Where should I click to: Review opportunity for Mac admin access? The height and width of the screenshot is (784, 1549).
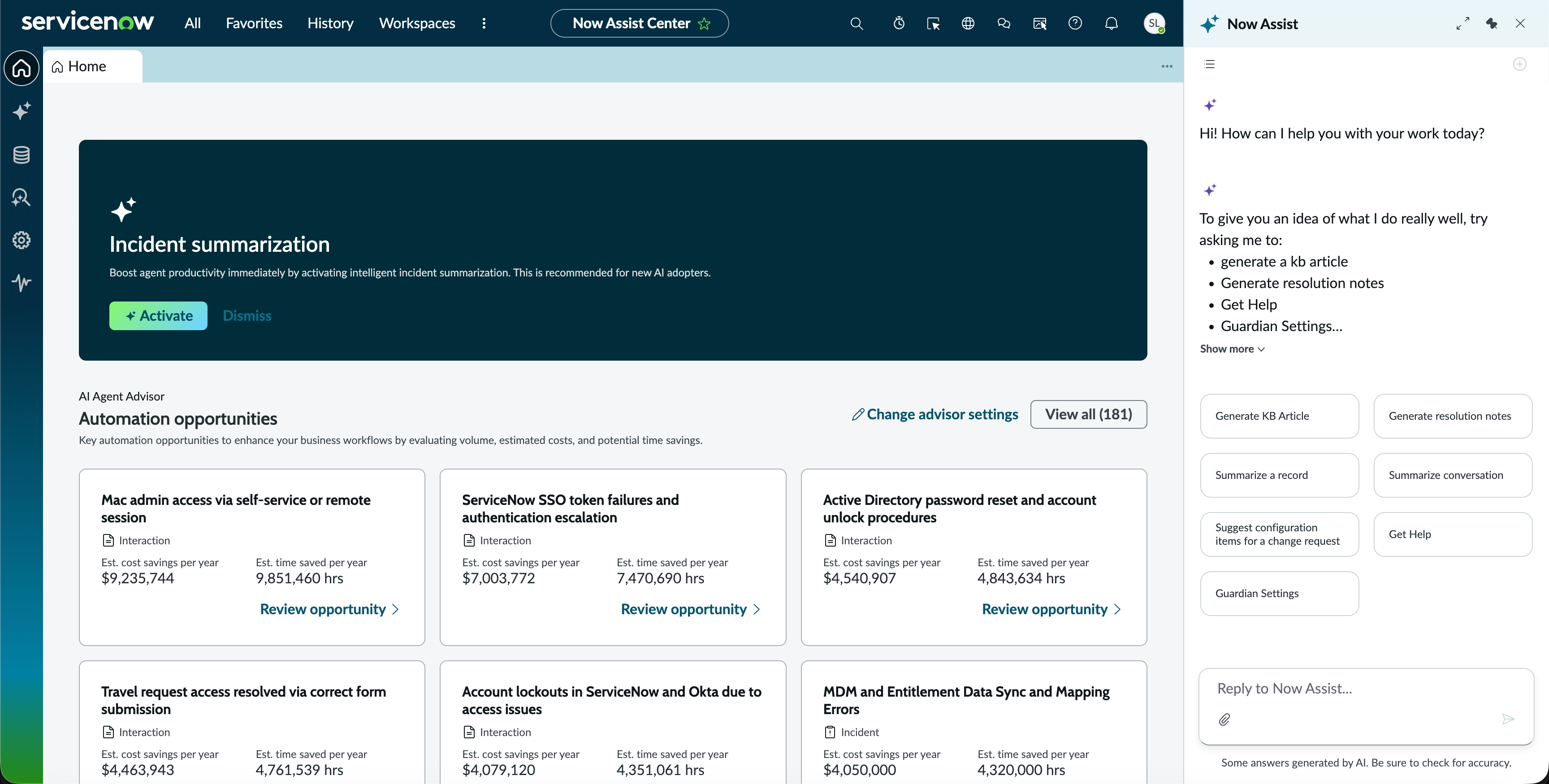point(329,609)
